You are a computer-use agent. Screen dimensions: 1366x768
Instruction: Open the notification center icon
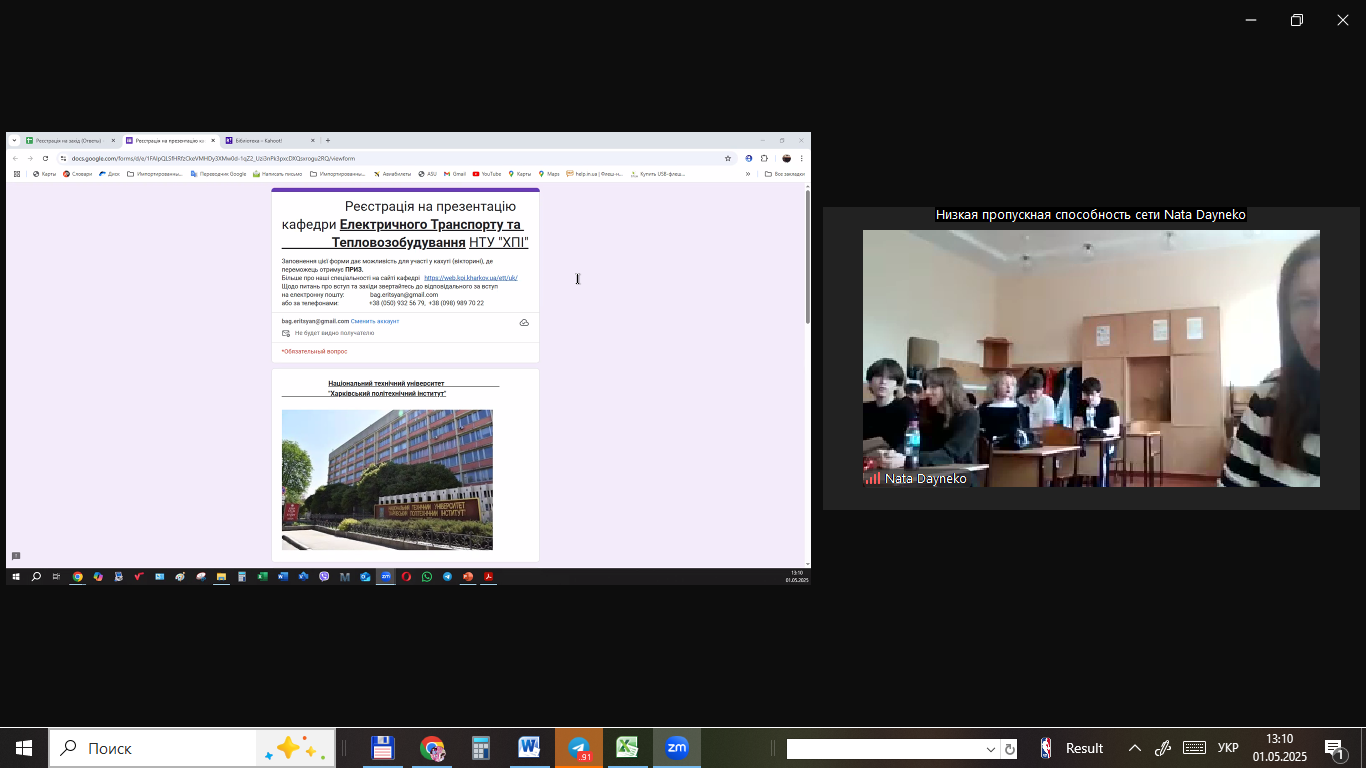tap(1334, 749)
